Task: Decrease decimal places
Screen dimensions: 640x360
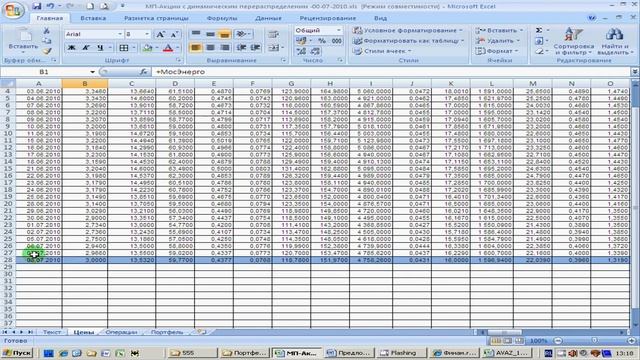Action: tap(315, 51)
